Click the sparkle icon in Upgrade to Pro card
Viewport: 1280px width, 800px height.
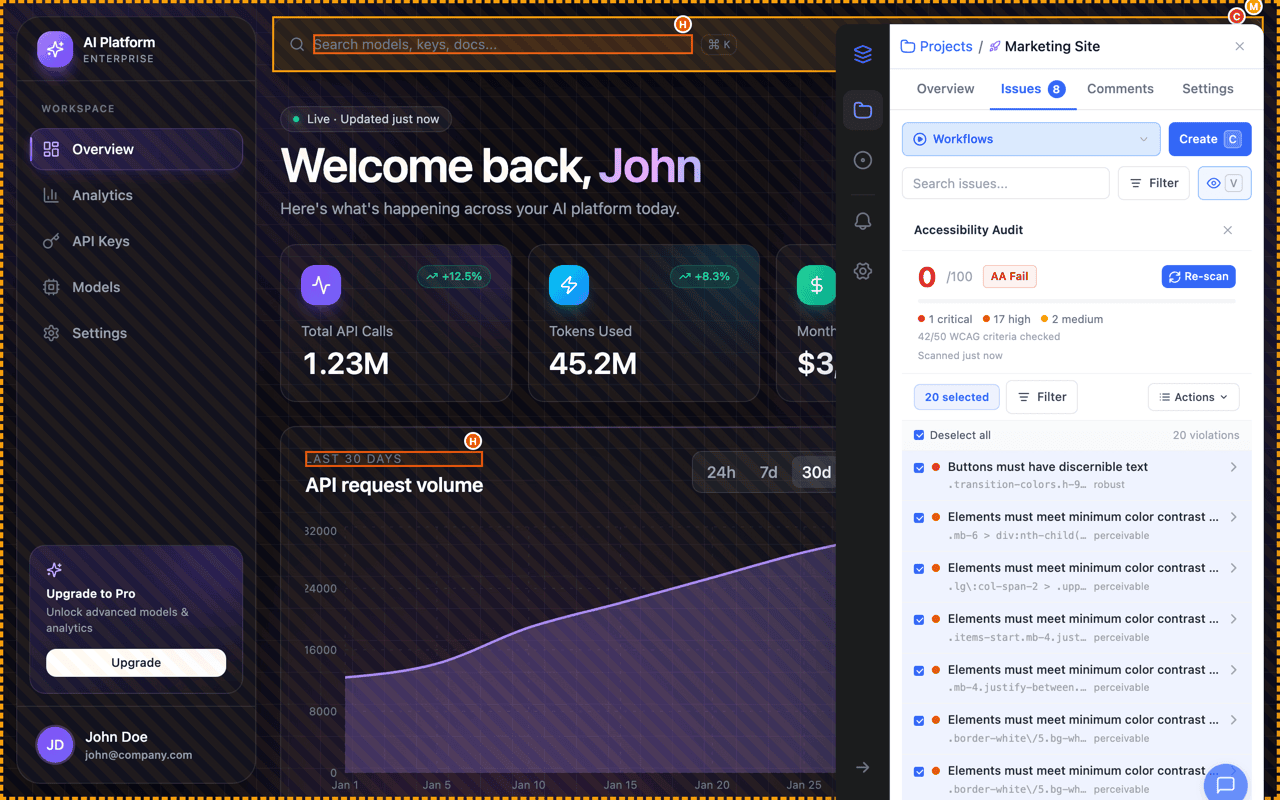[54, 570]
